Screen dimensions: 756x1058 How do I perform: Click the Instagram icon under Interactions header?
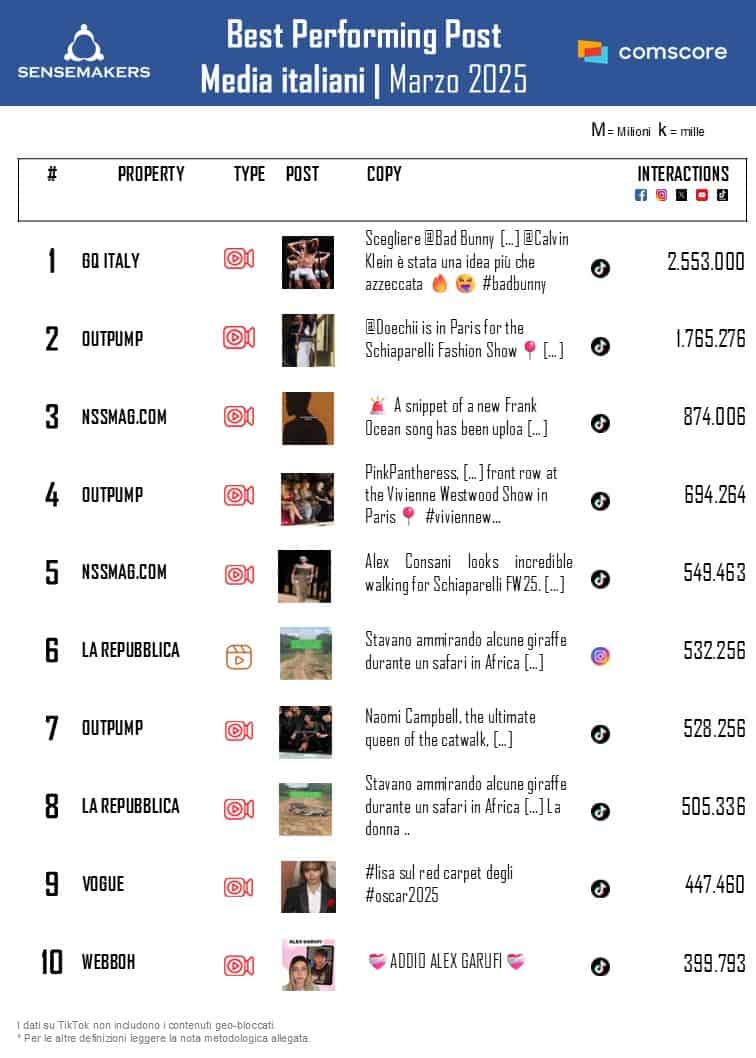(x=661, y=195)
